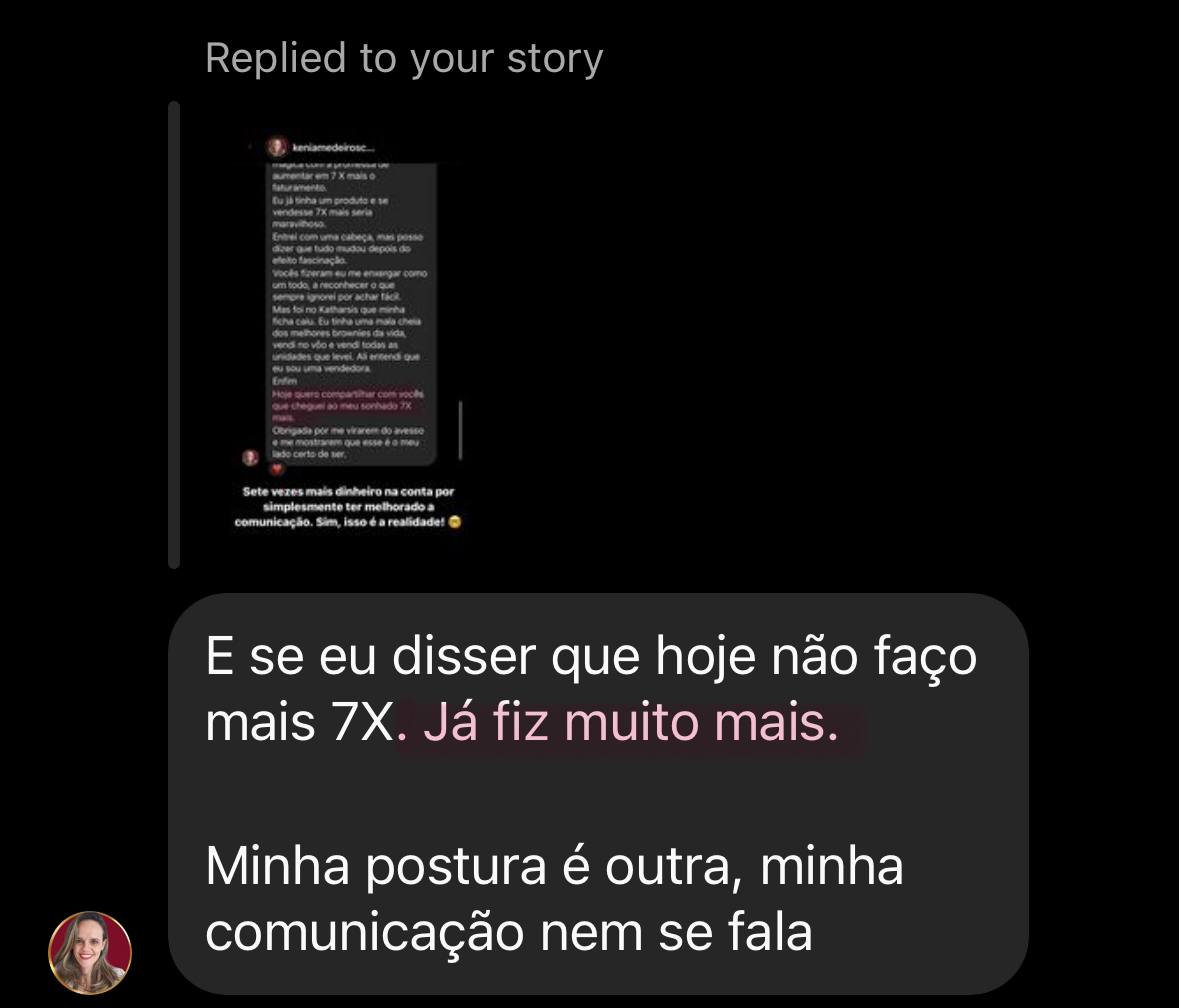Click the back arrow left of keniamedeirosc avatar
This screenshot has width=1179, height=1008.
coord(251,147)
